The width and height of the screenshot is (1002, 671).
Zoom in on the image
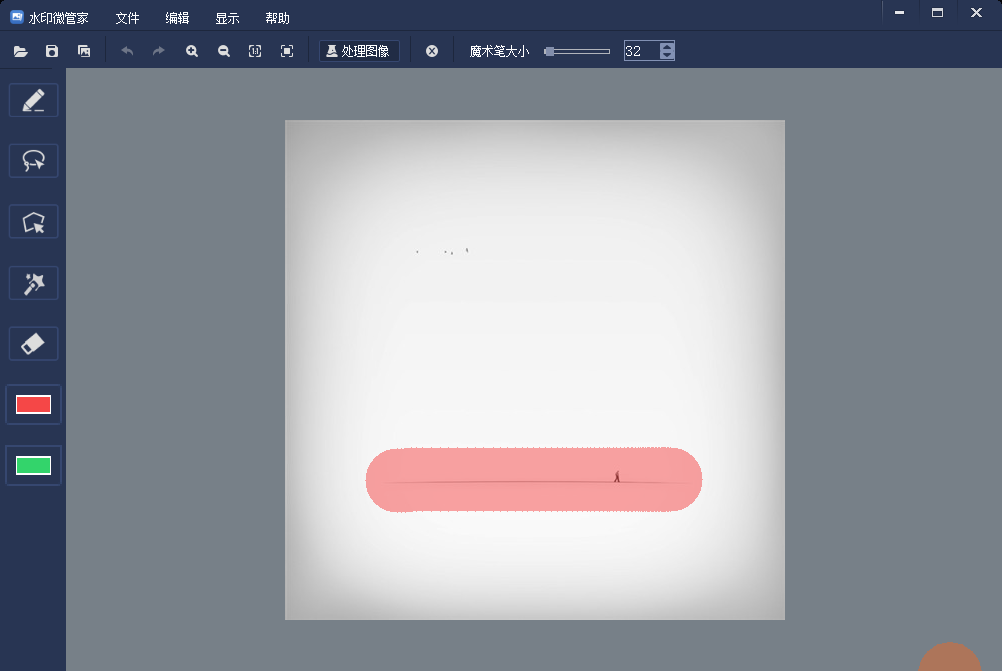(x=192, y=51)
